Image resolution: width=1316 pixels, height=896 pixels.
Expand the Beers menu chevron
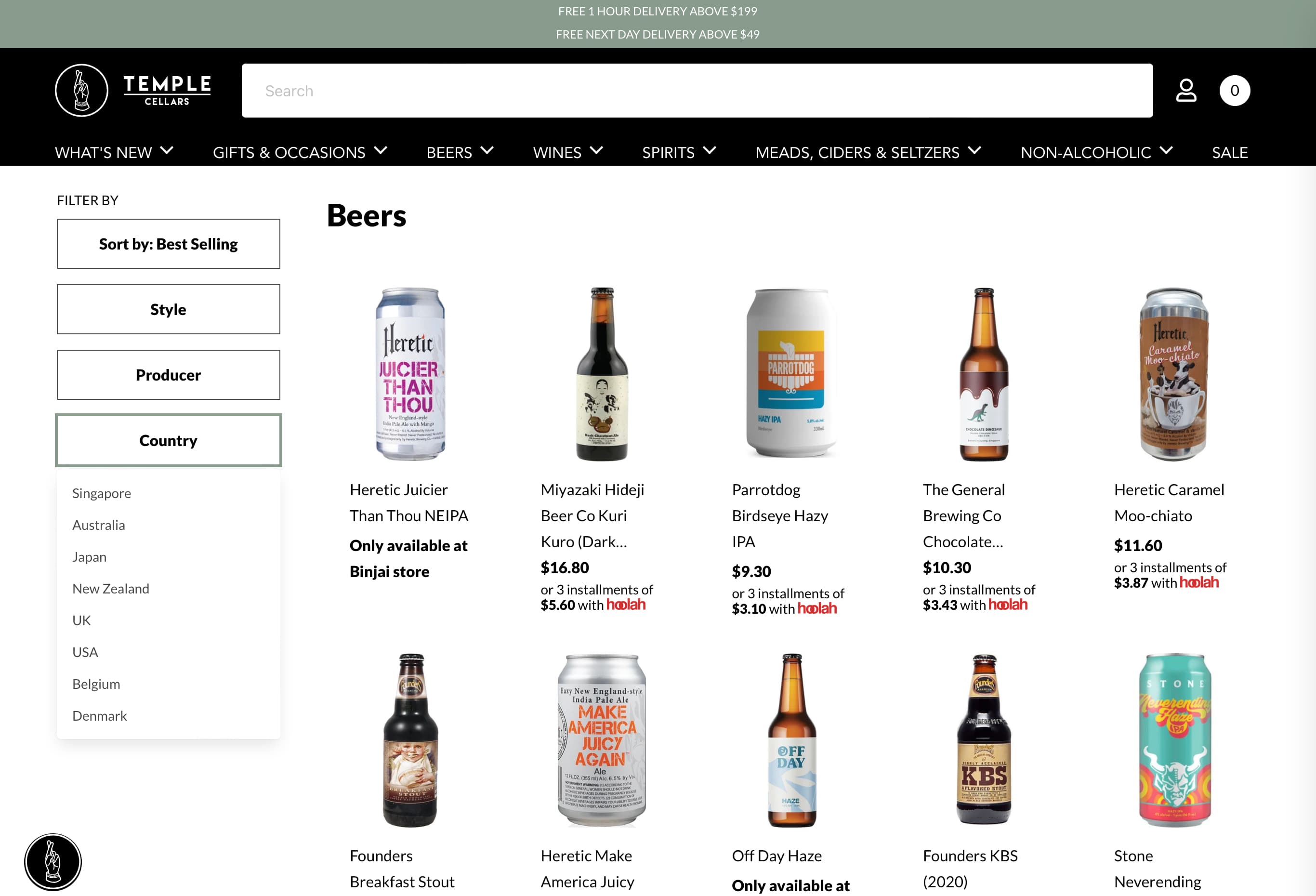(x=487, y=151)
